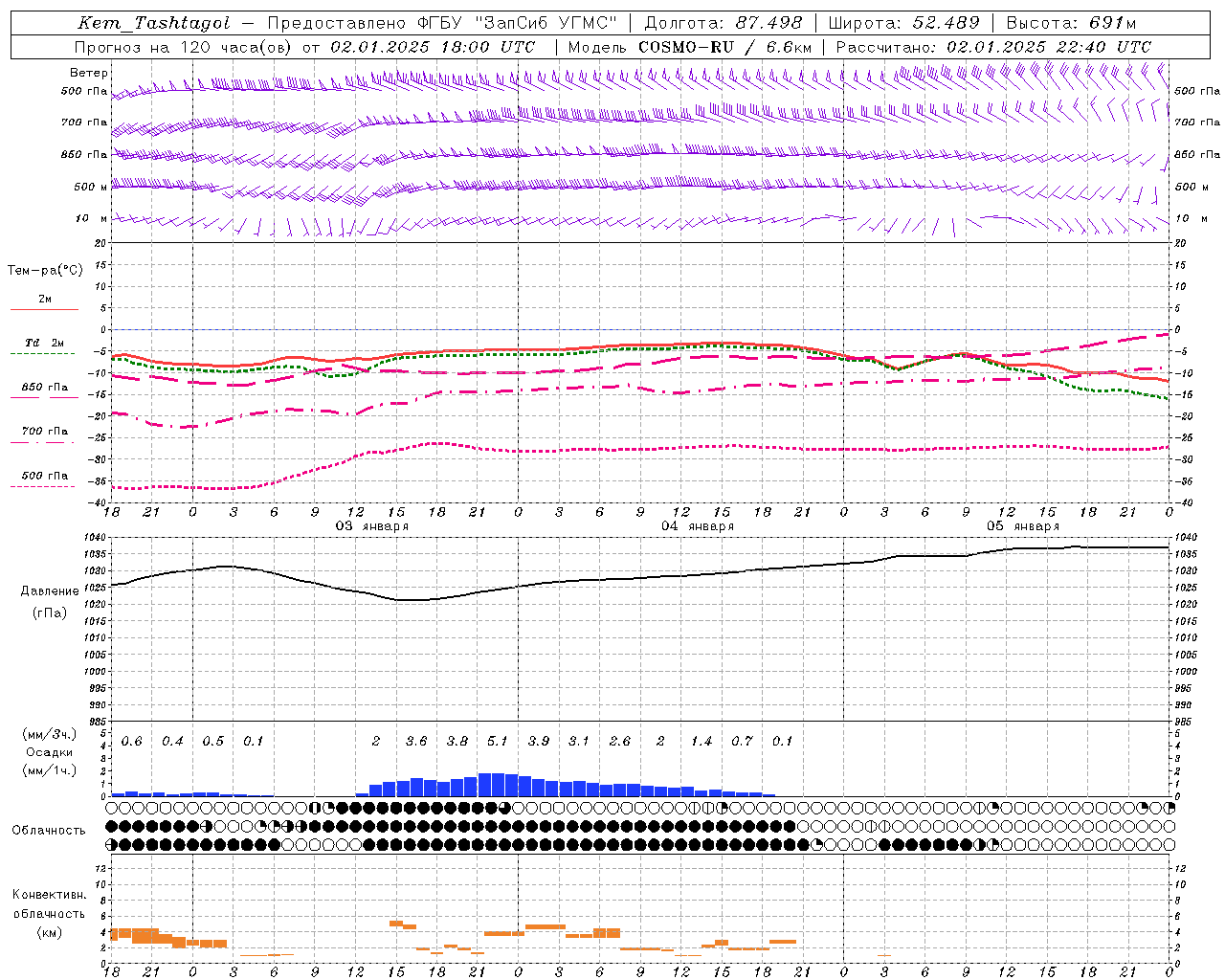The height and width of the screenshot is (980, 1225).
Task: Click the 05 января date label
Action: [x=1023, y=526]
